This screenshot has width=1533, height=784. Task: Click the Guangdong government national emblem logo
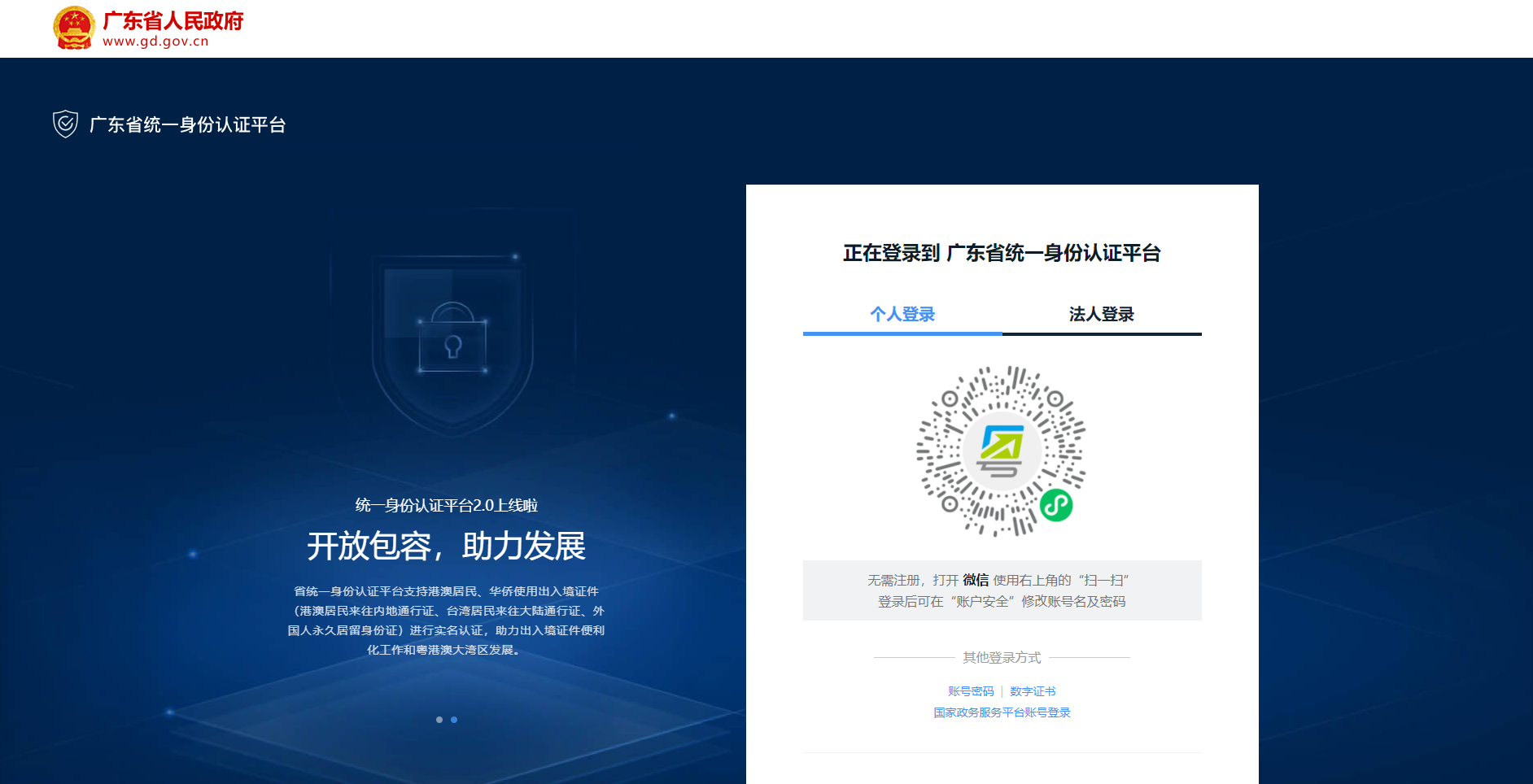point(74,28)
